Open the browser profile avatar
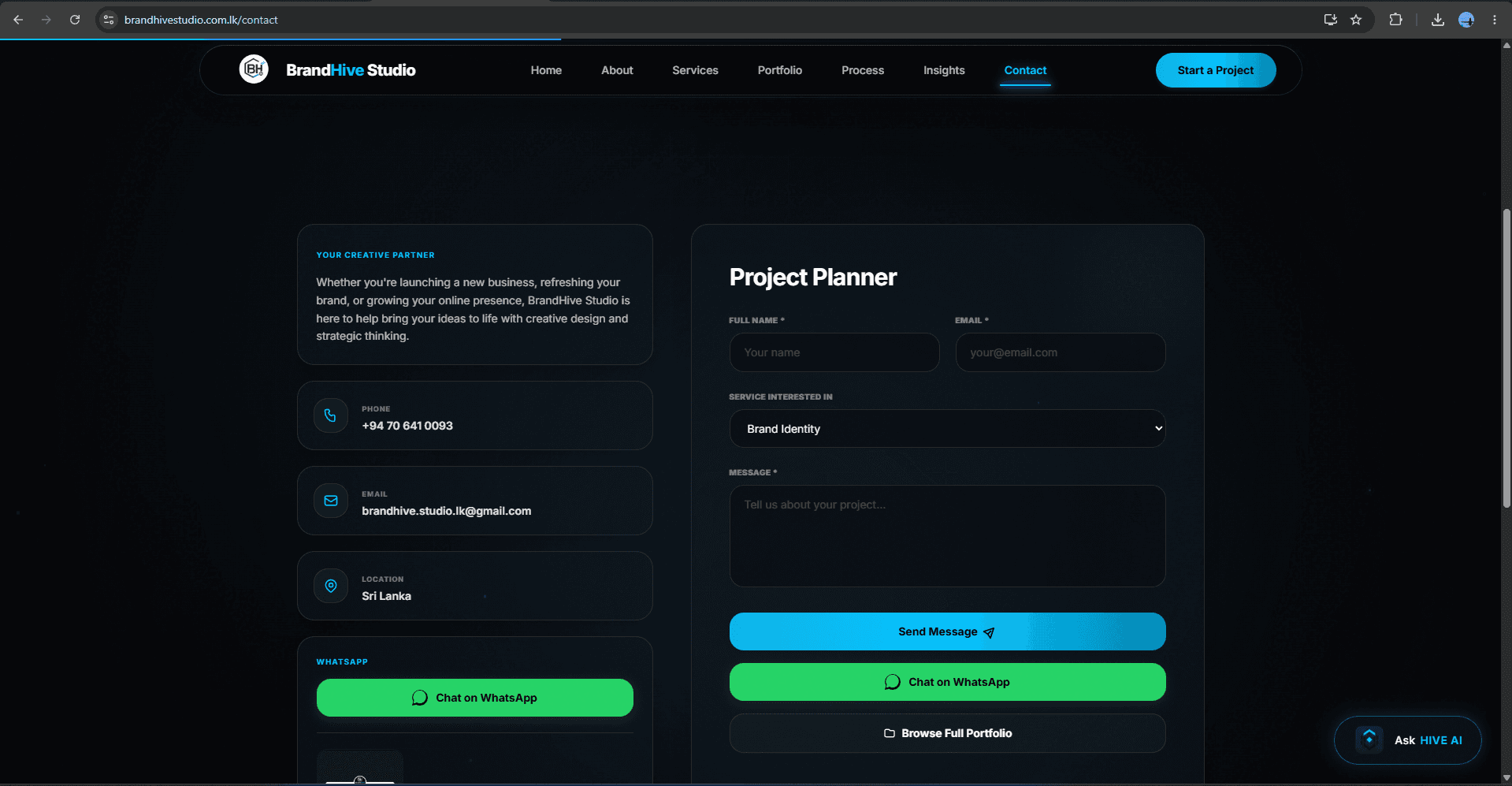The image size is (1512, 786). (x=1466, y=20)
